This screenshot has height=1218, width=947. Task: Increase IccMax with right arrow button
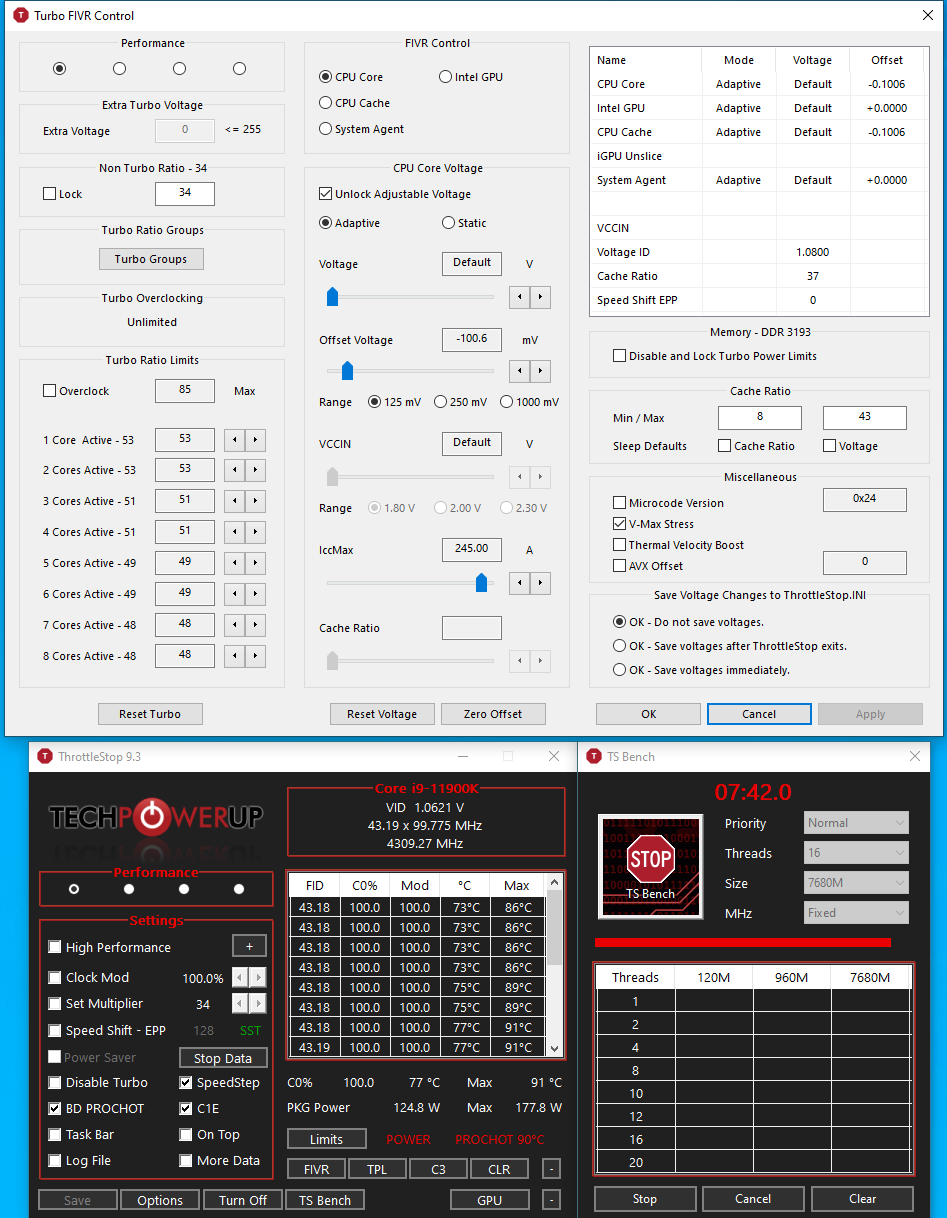[x=540, y=582]
